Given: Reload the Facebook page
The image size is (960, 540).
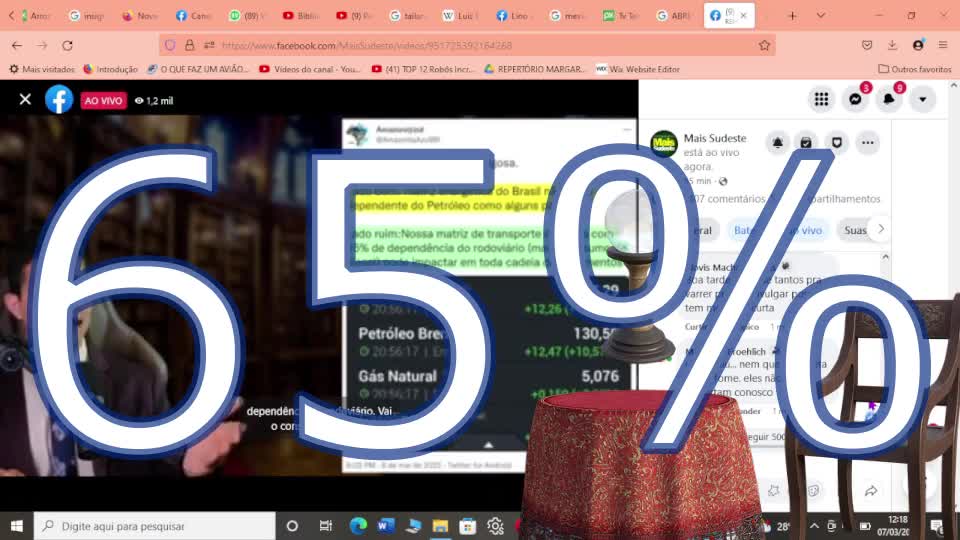Looking at the screenshot, I should [x=67, y=45].
